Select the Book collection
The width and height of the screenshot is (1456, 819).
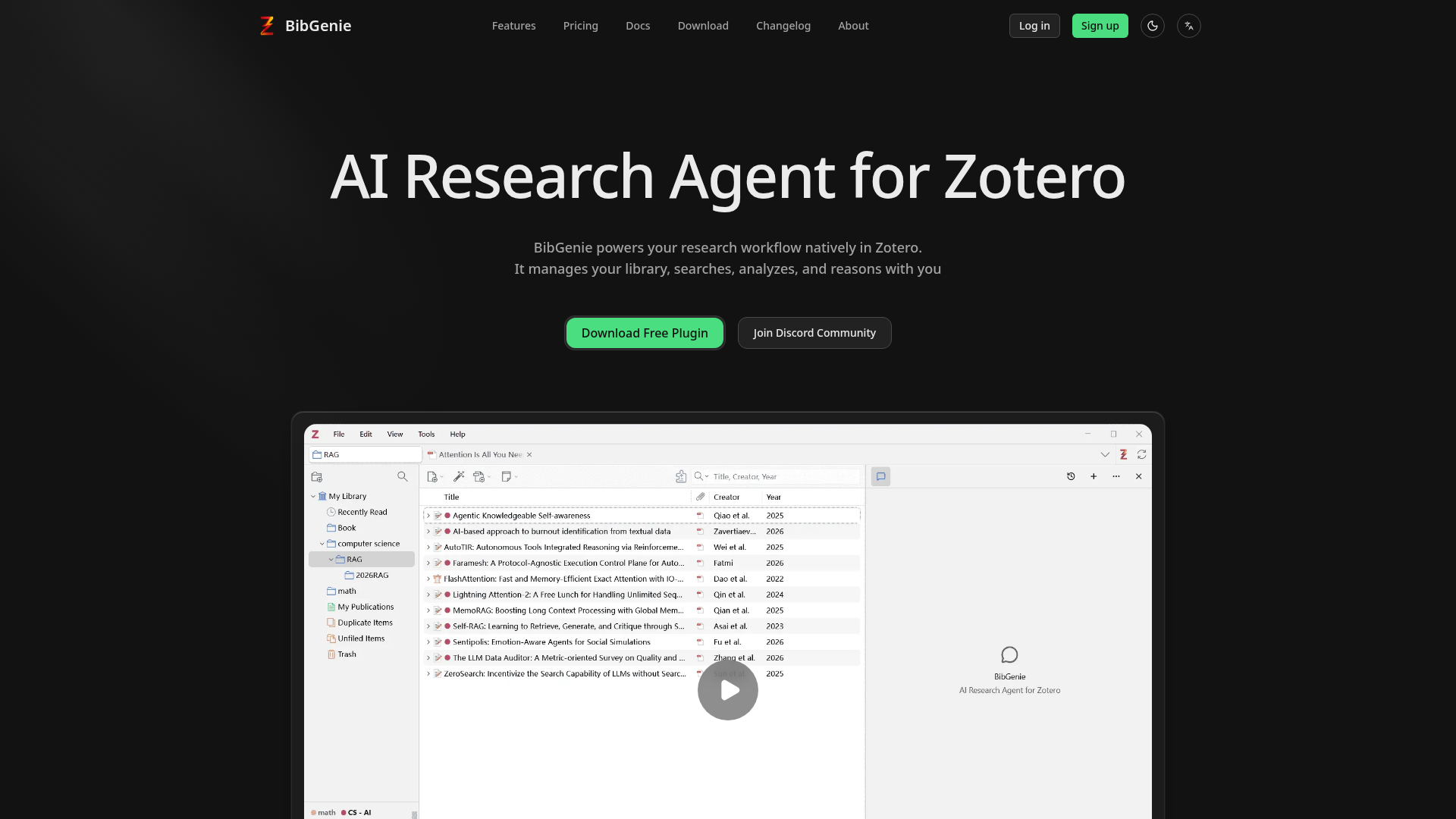click(341, 529)
